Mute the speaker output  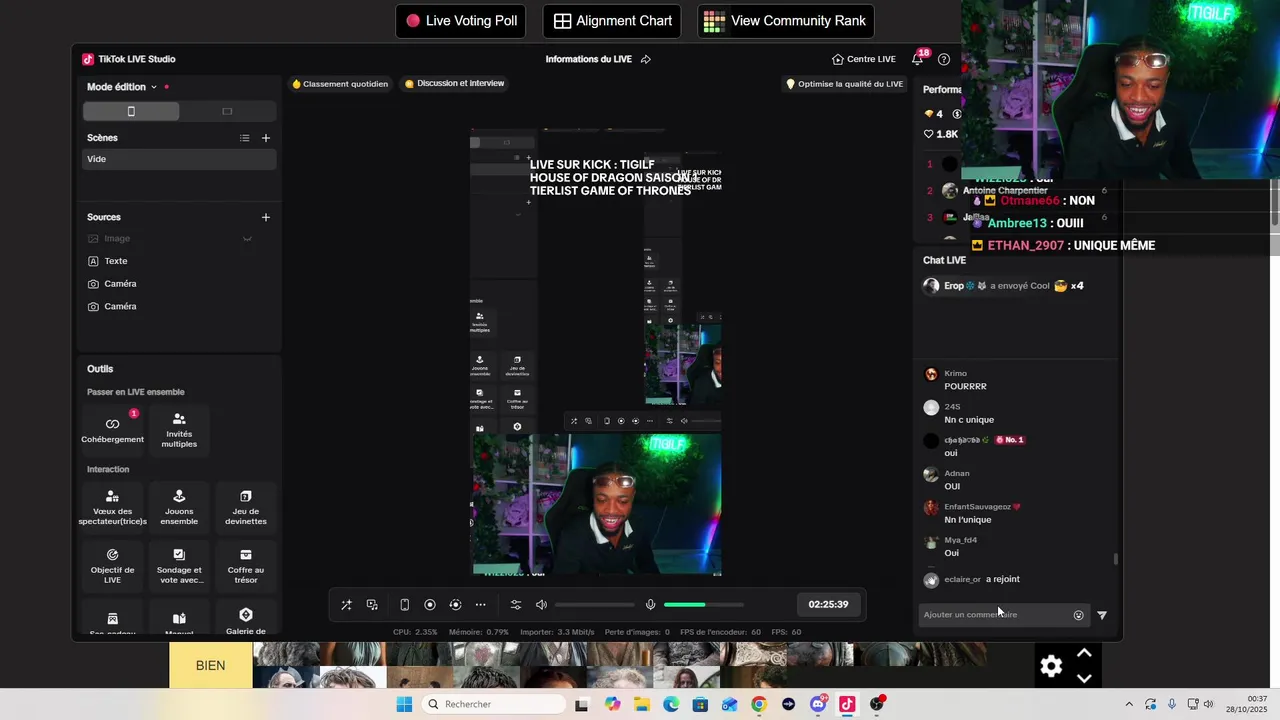541,605
